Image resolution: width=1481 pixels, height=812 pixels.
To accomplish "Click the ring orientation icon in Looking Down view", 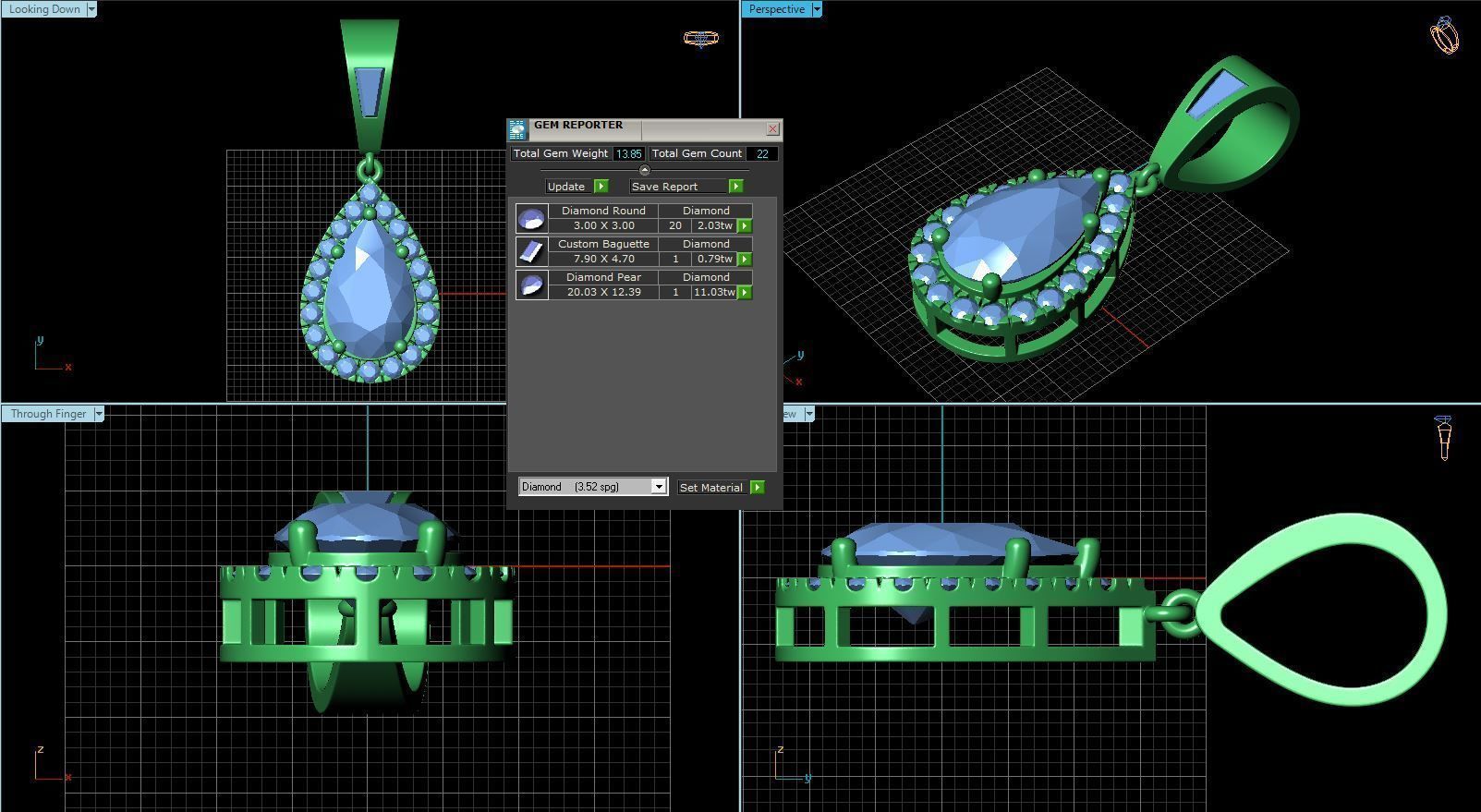I will click(700, 38).
